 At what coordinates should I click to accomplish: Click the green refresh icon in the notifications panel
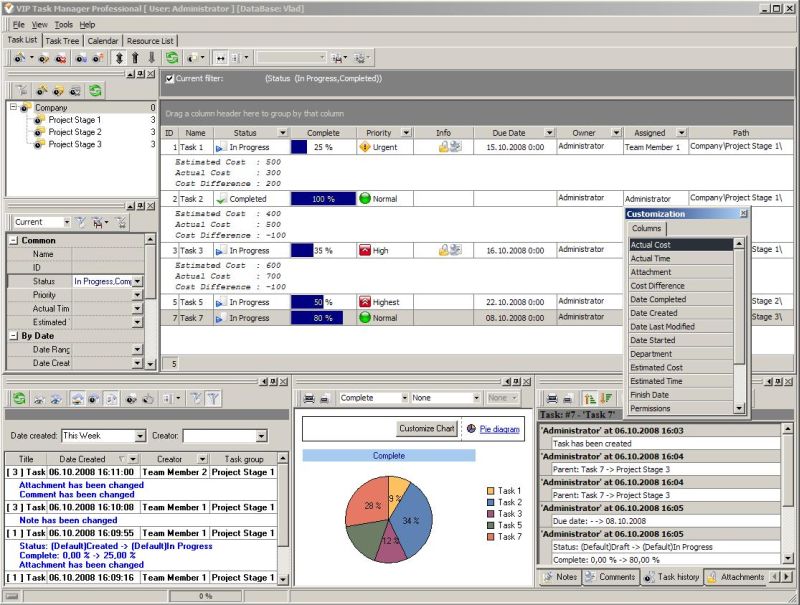19,398
